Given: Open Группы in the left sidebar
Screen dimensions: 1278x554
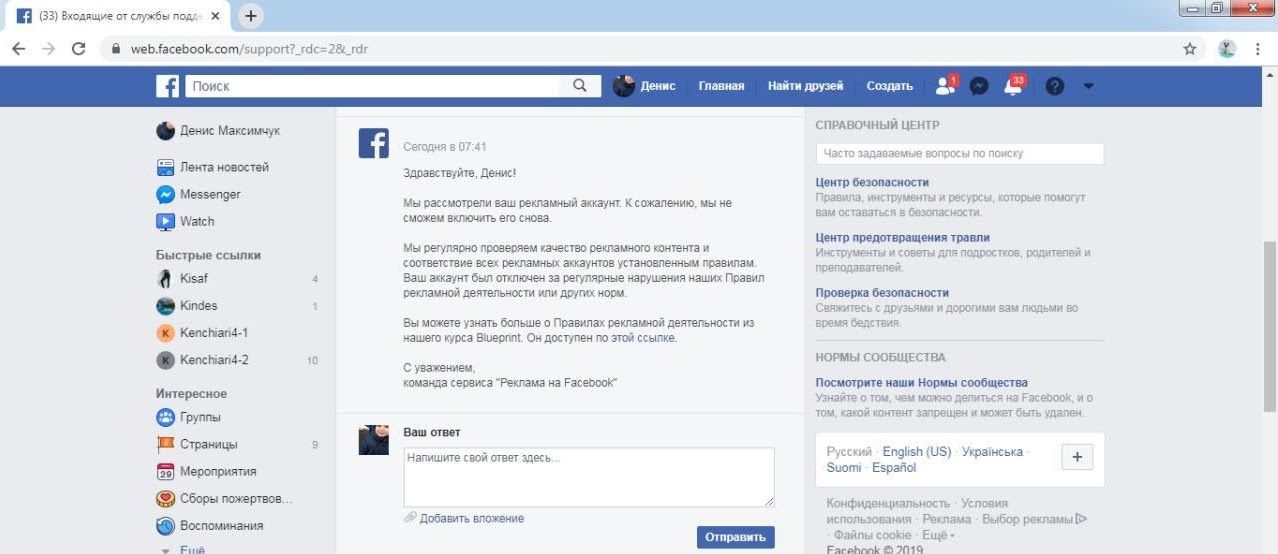Looking at the screenshot, I should [200, 417].
